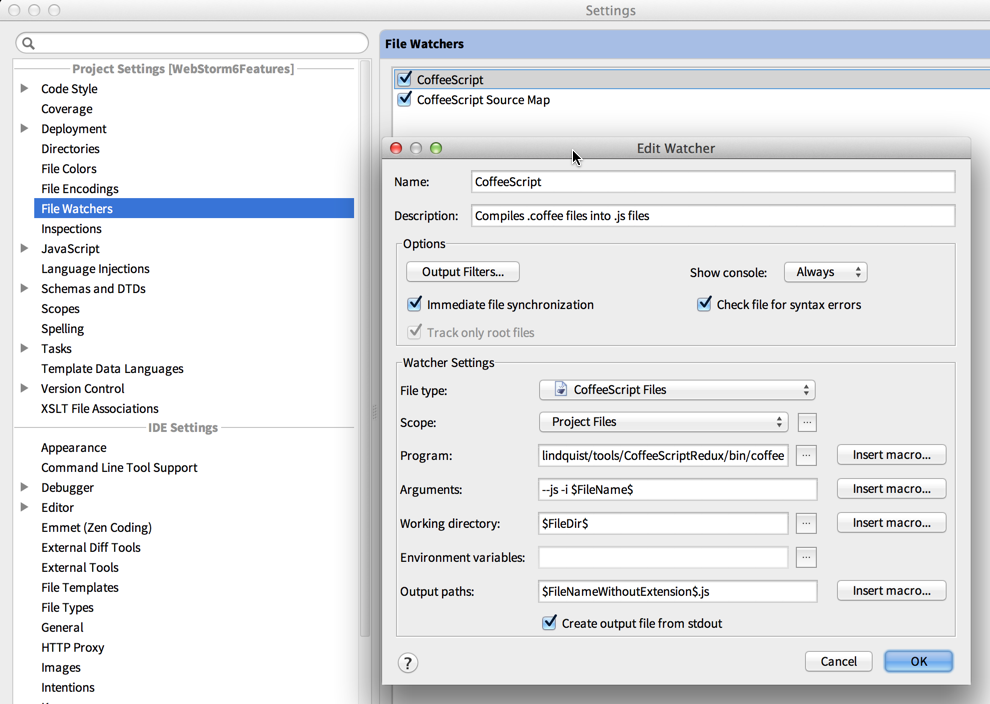
Task: Select File Colors settings page
Action: coord(69,169)
